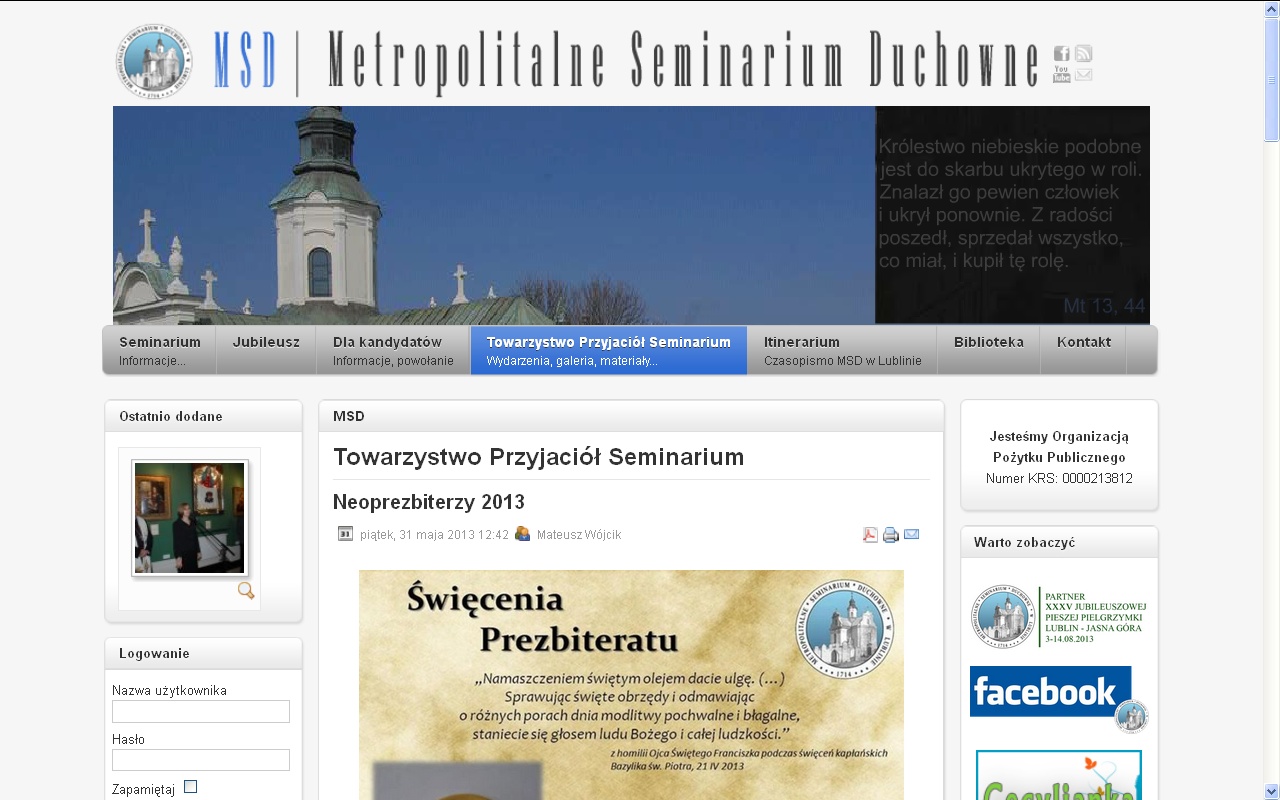1280x800 pixels.
Task: Click the blue facebook banner
Action: [1050, 692]
